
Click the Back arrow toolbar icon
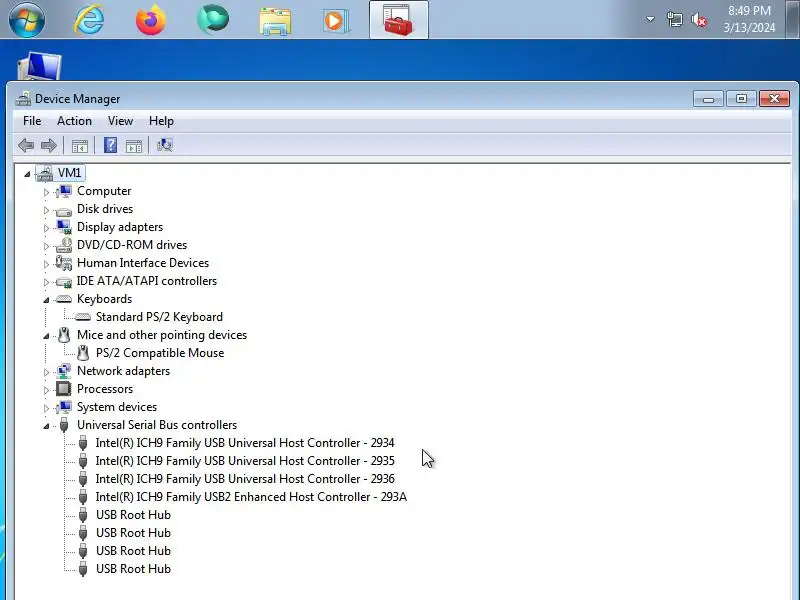pyautogui.click(x=26, y=146)
